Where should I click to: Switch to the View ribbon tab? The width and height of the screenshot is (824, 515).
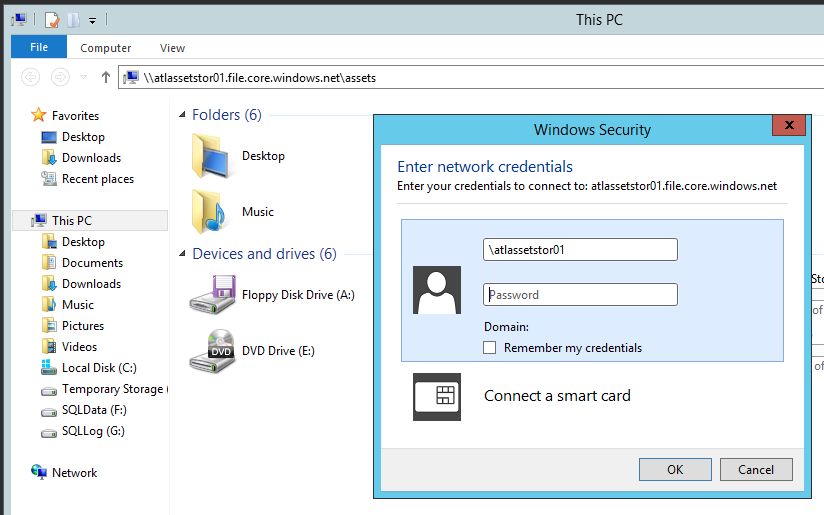(172, 48)
